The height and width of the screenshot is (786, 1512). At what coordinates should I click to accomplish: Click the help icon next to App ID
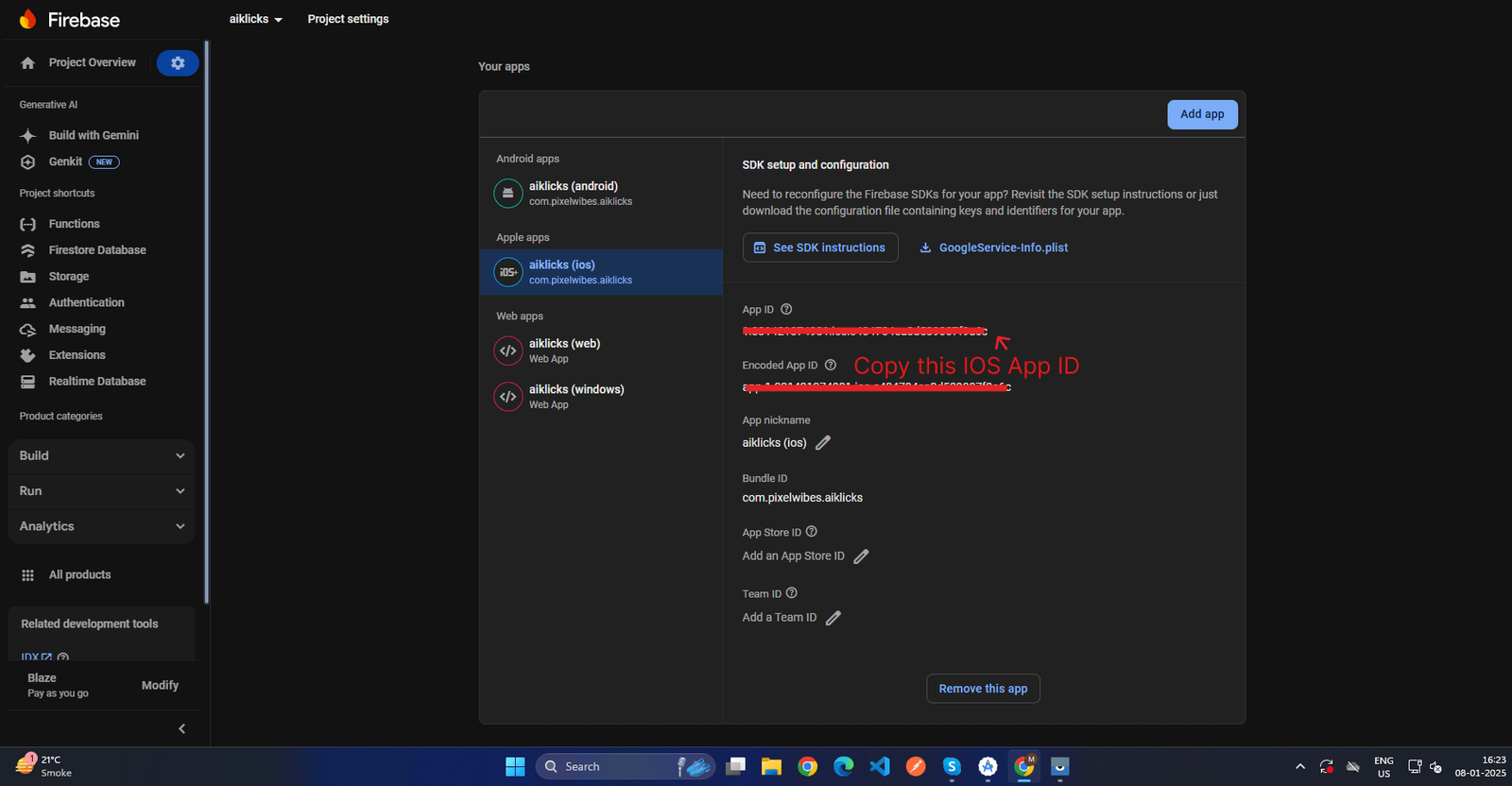pos(786,310)
